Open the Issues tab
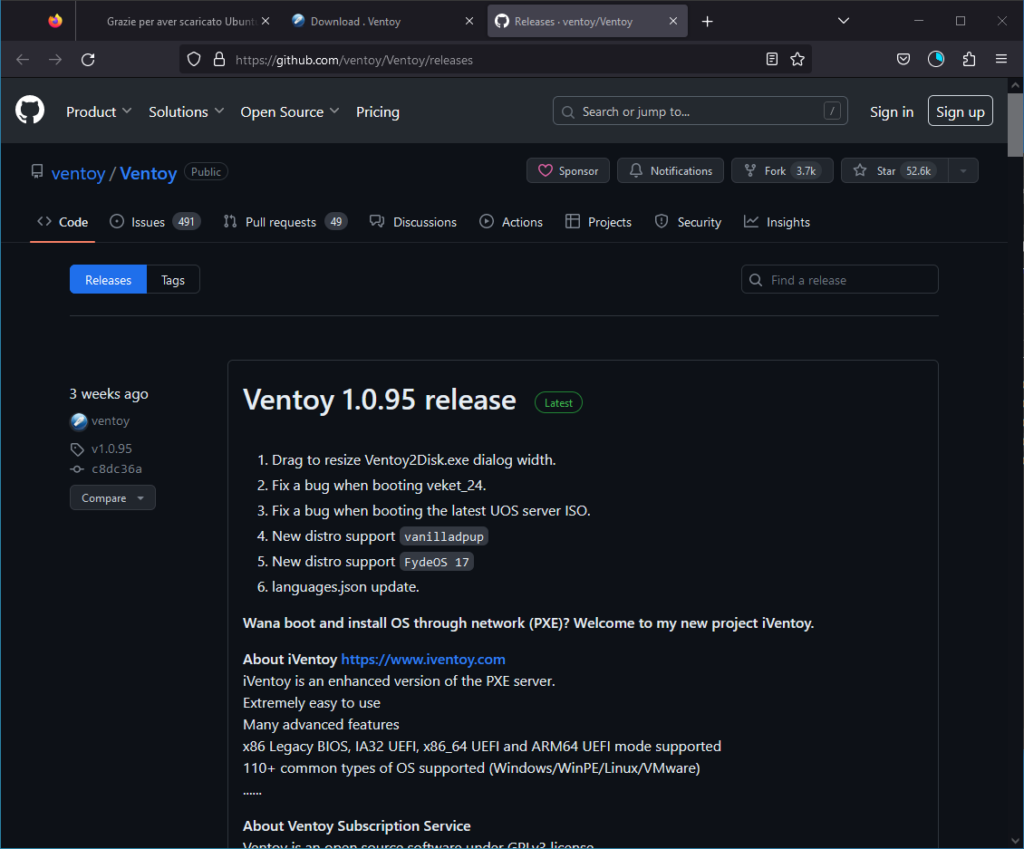The width and height of the screenshot is (1024, 849). (x=155, y=222)
